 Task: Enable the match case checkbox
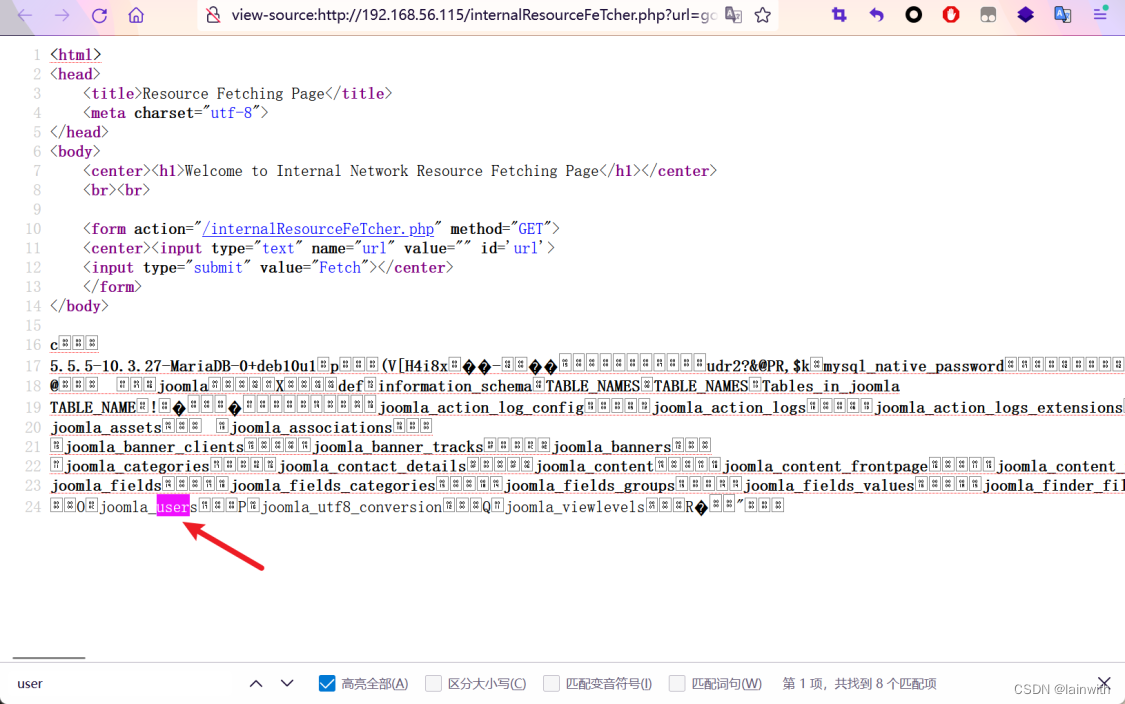pos(433,683)
